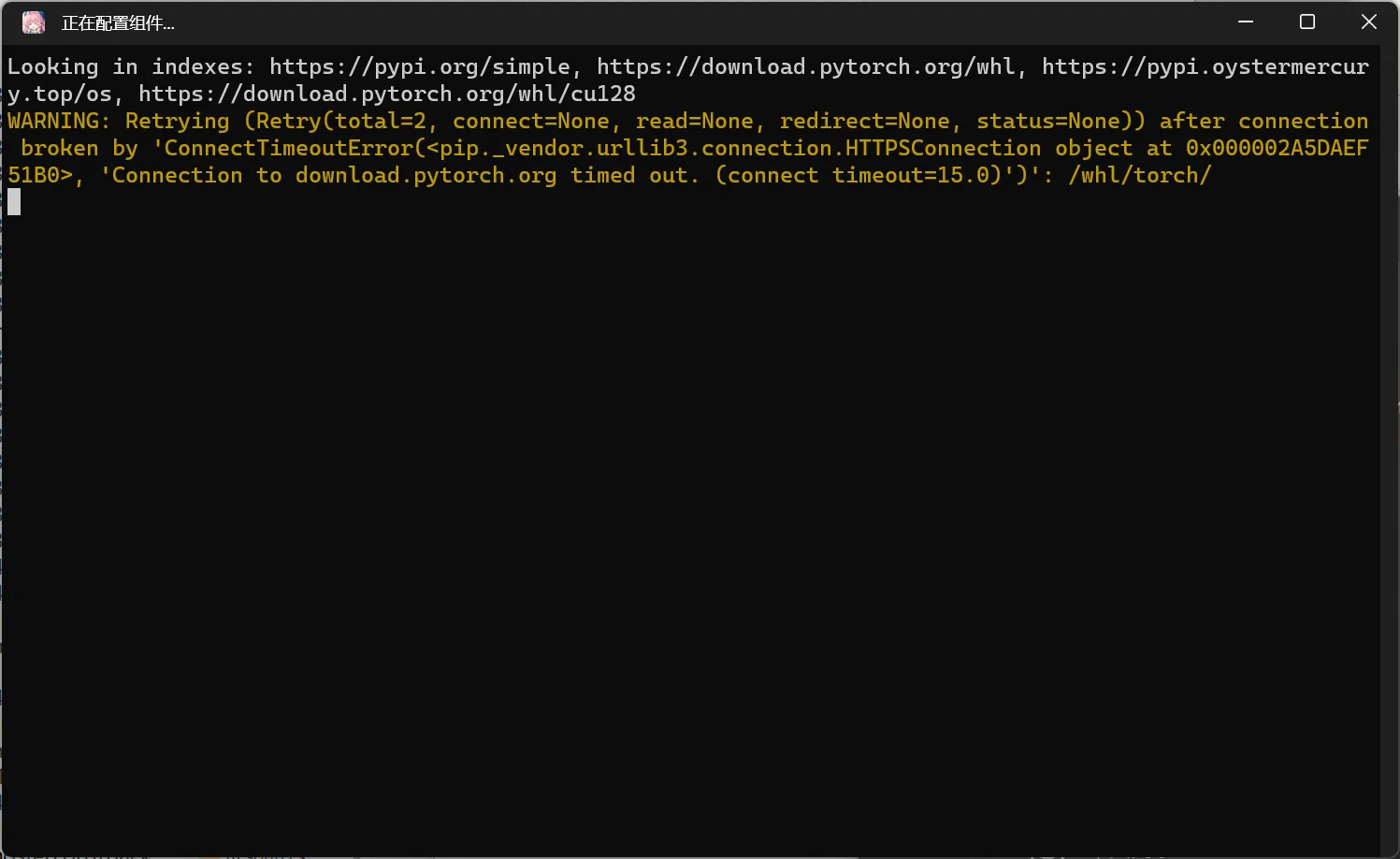Maximize the 正在配置组件 console window
The height and width of the screenshot is (859, 1400).
[x=1307, y=22]
